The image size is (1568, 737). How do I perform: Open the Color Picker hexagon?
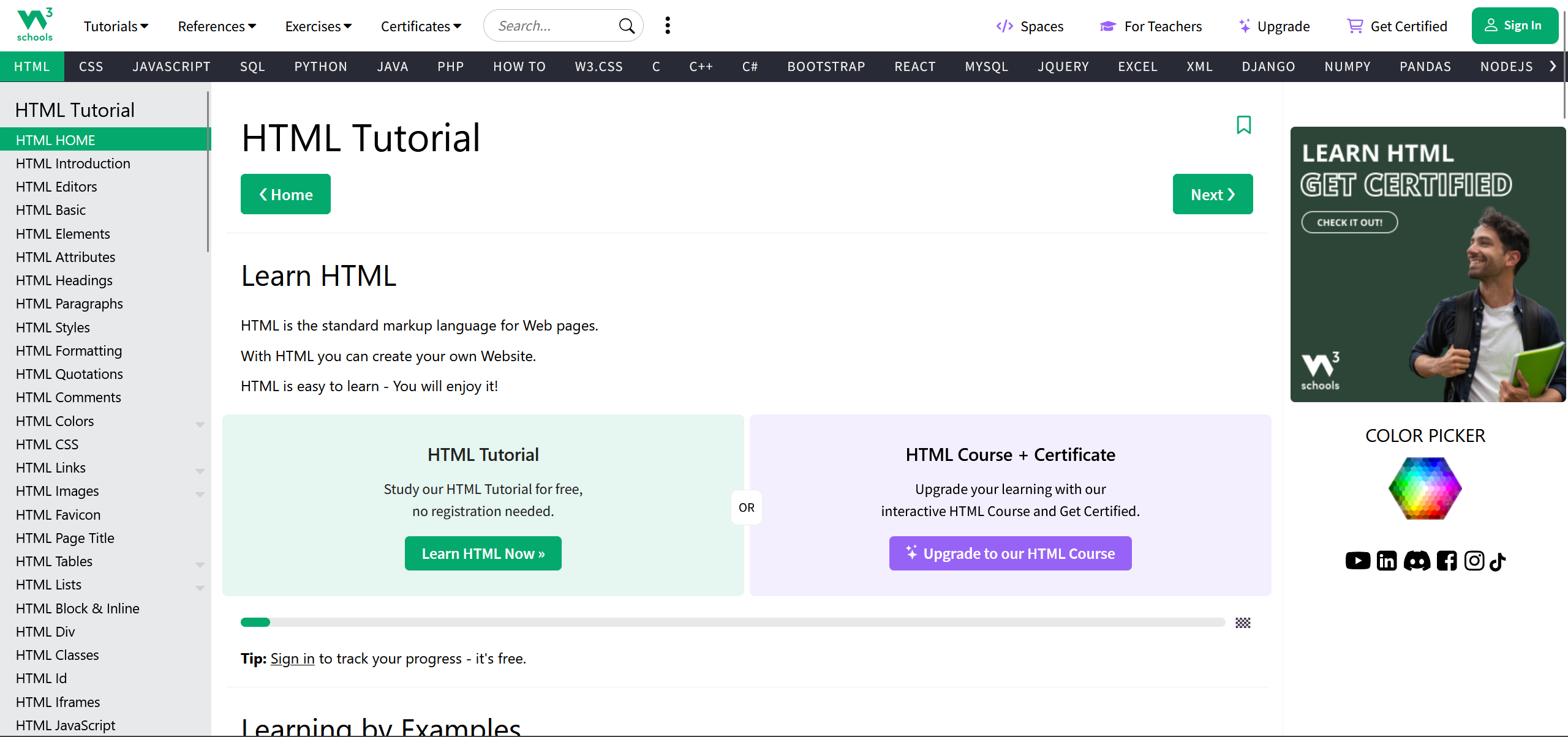click(1425, 488)
